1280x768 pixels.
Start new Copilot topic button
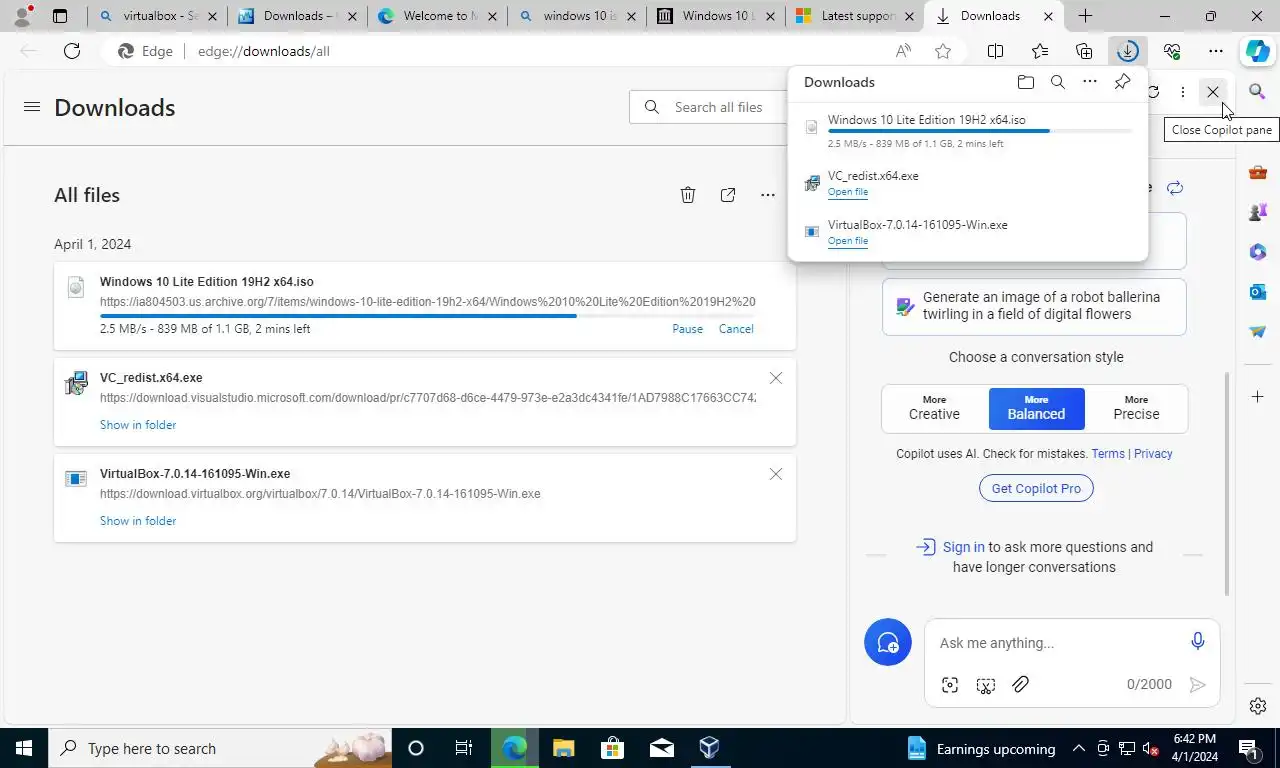coord(888,642)
